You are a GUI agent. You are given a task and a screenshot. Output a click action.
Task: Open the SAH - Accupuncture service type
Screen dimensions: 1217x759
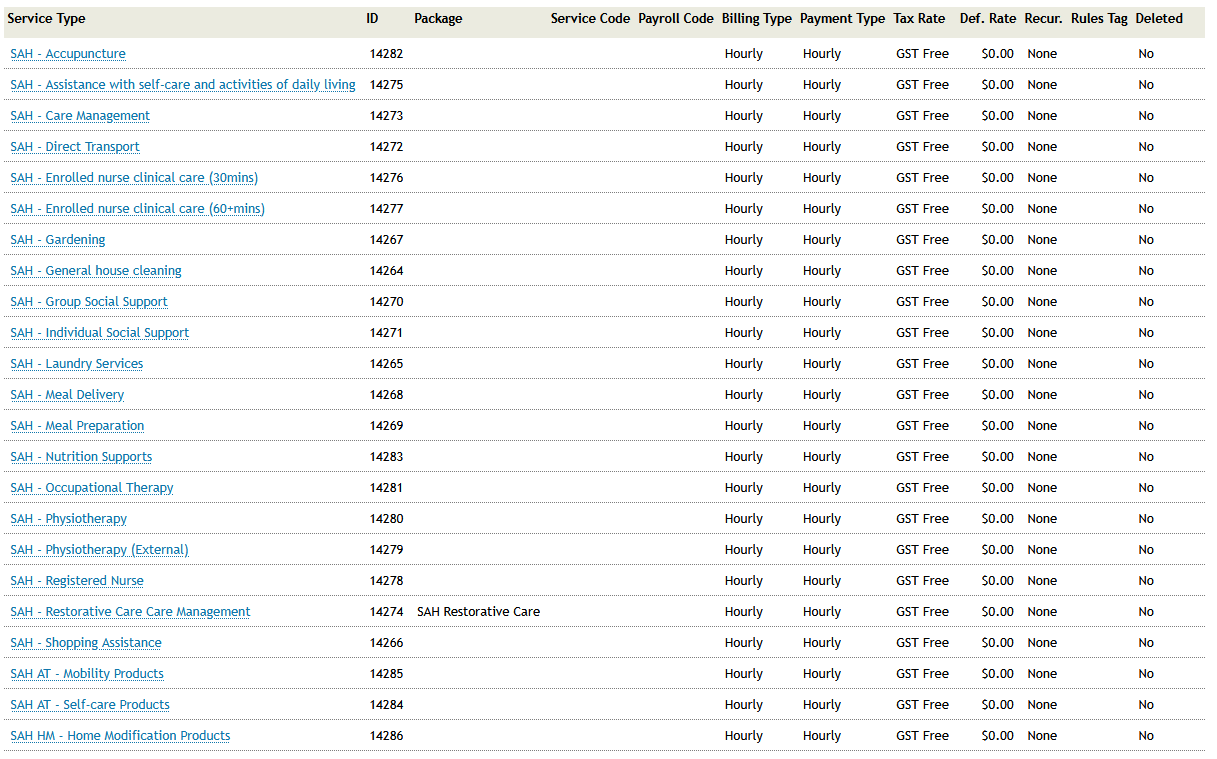click(x=68, y=53)
